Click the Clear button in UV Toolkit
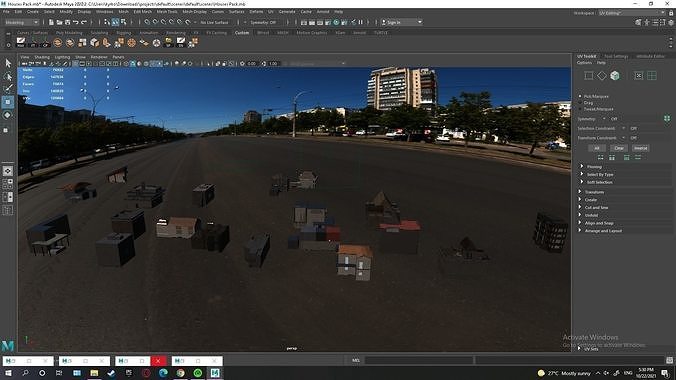The image size is (676, 380). (x=619, y=148)
